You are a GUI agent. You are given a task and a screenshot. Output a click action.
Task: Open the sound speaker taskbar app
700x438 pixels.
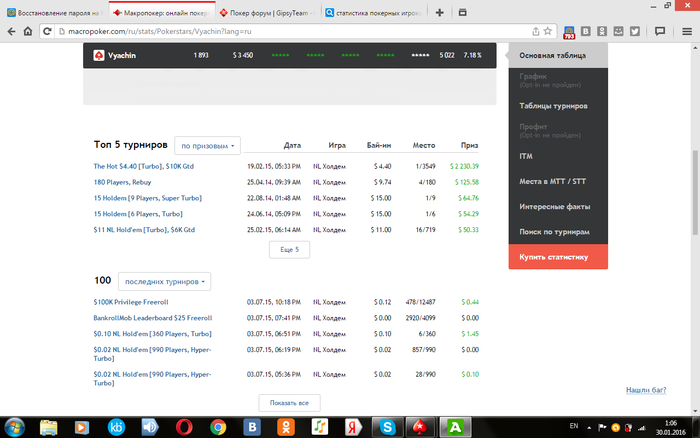150,427
